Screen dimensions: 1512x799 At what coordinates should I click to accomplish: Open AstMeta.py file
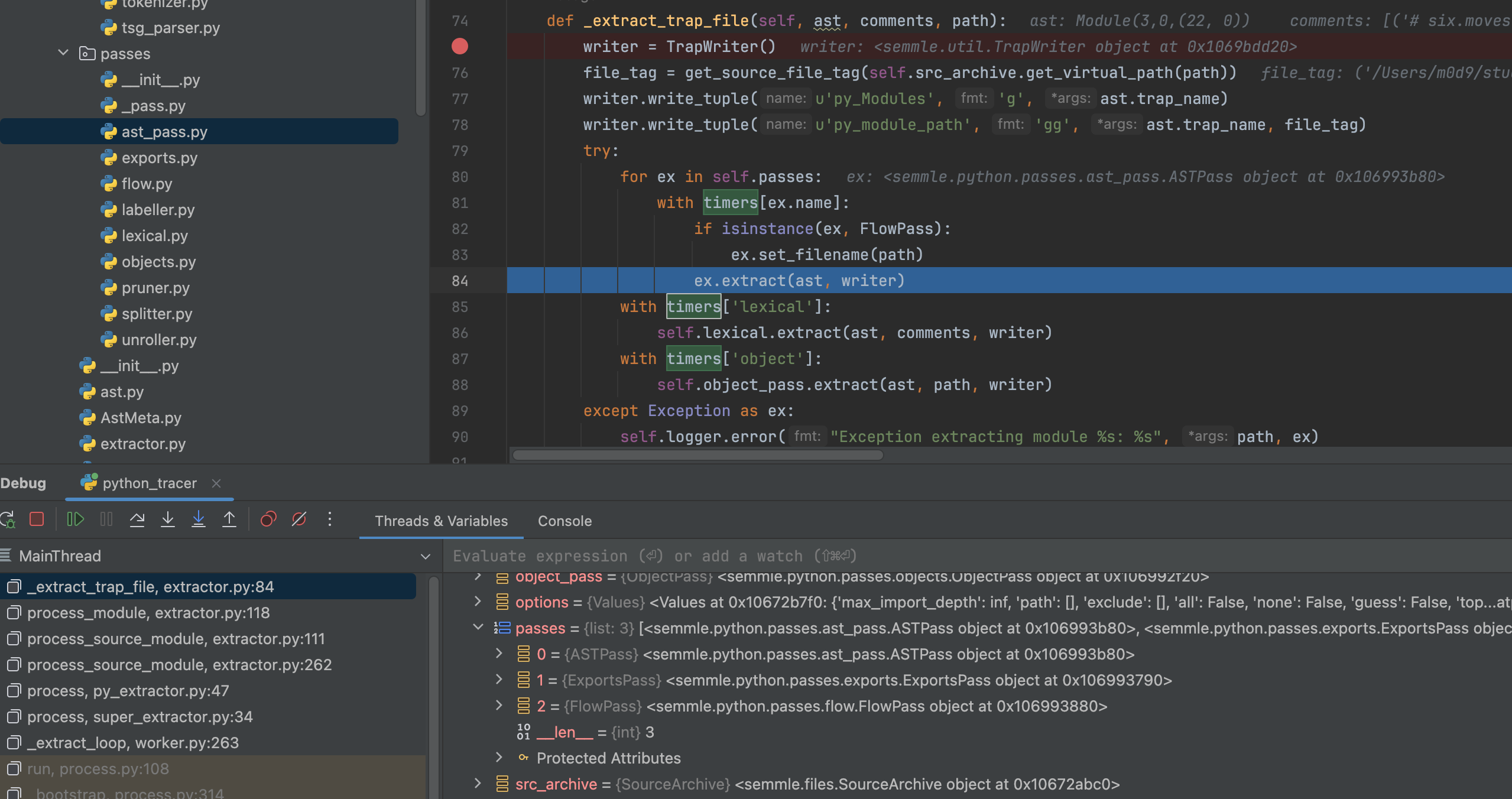pos(141,418)
